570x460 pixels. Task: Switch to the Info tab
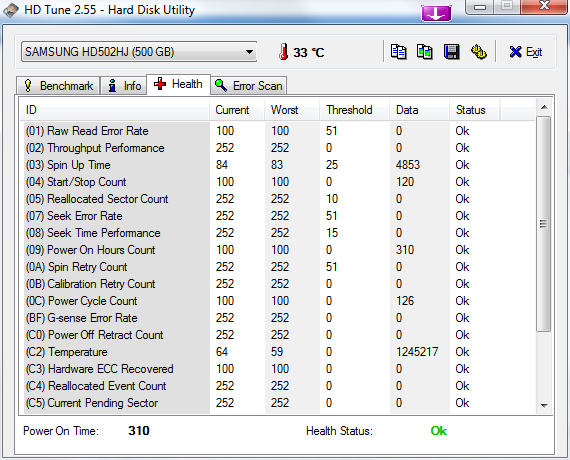coord(124,86)
